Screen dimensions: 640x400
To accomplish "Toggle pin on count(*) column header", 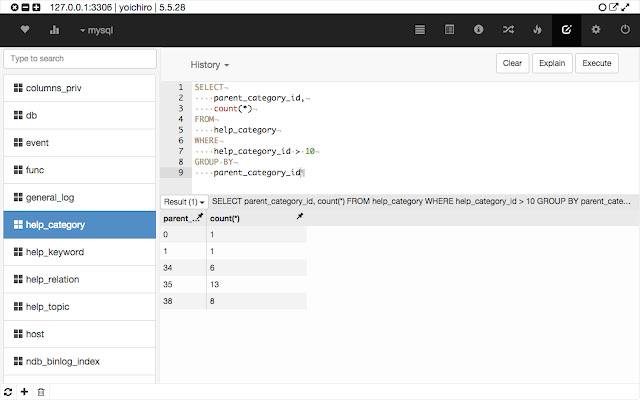I will (x=300, y=217).
